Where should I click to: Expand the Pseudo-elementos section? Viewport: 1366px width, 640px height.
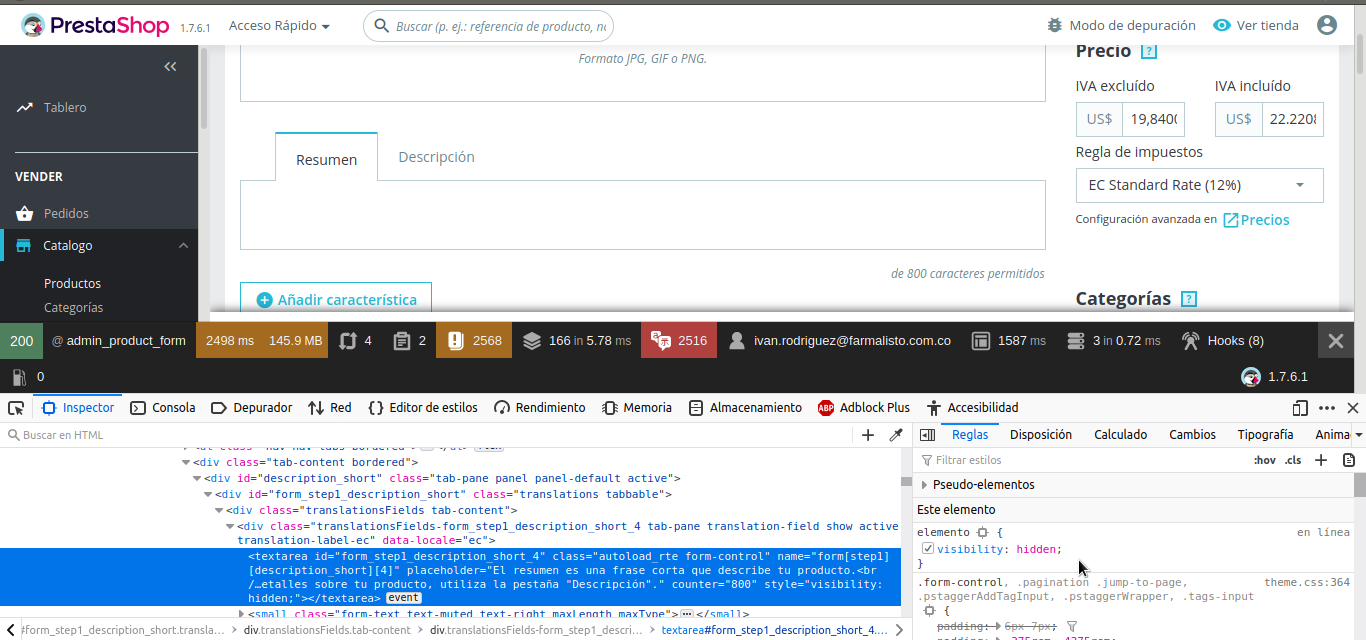click(924, 485)
